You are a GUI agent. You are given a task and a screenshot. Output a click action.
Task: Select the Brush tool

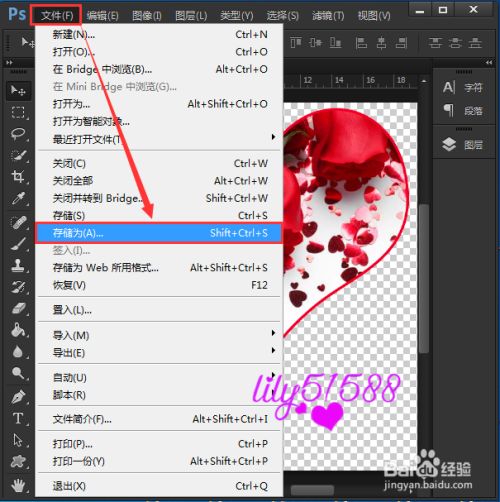tap(18, 244)
